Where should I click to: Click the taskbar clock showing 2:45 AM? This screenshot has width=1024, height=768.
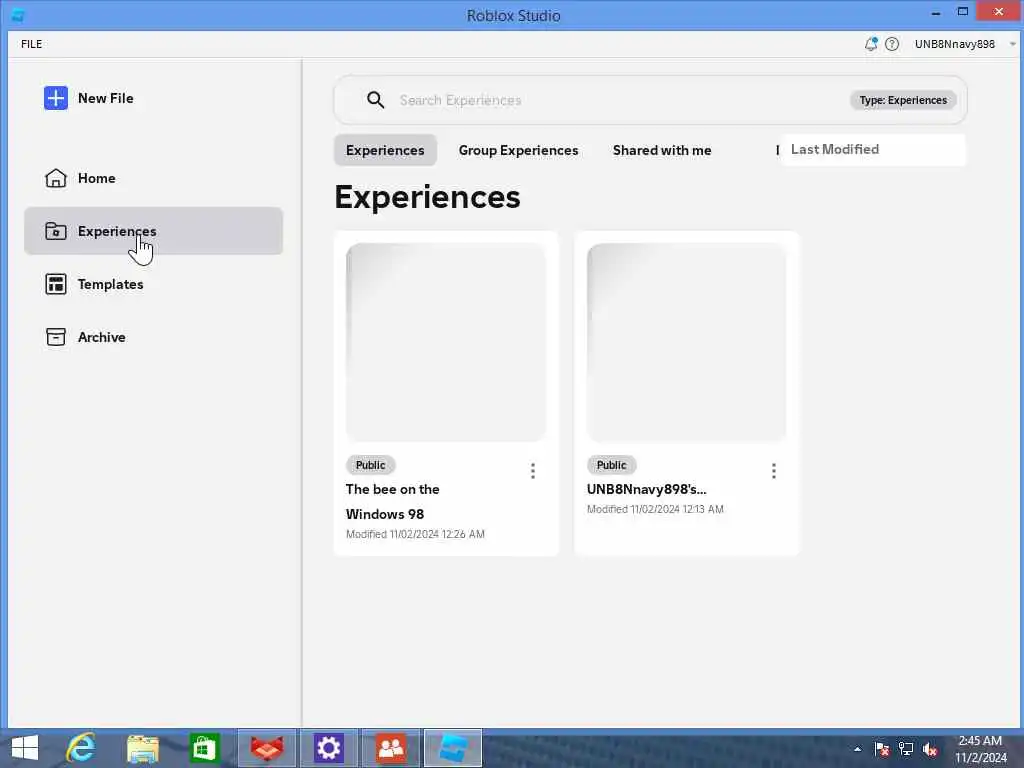[x=981, y=749]
